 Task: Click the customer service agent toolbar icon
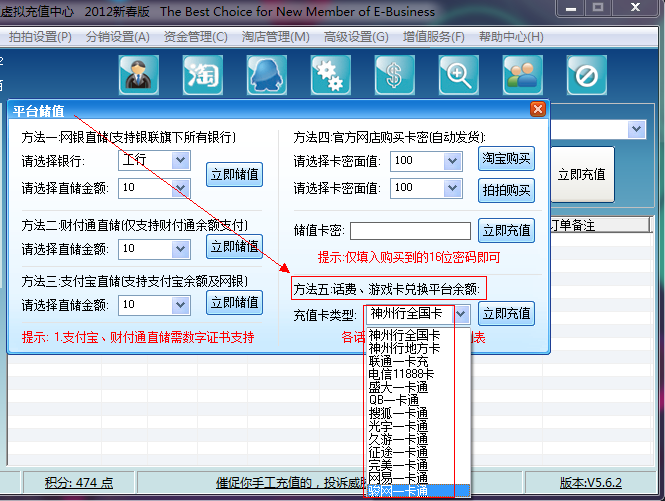click(139, 74)
